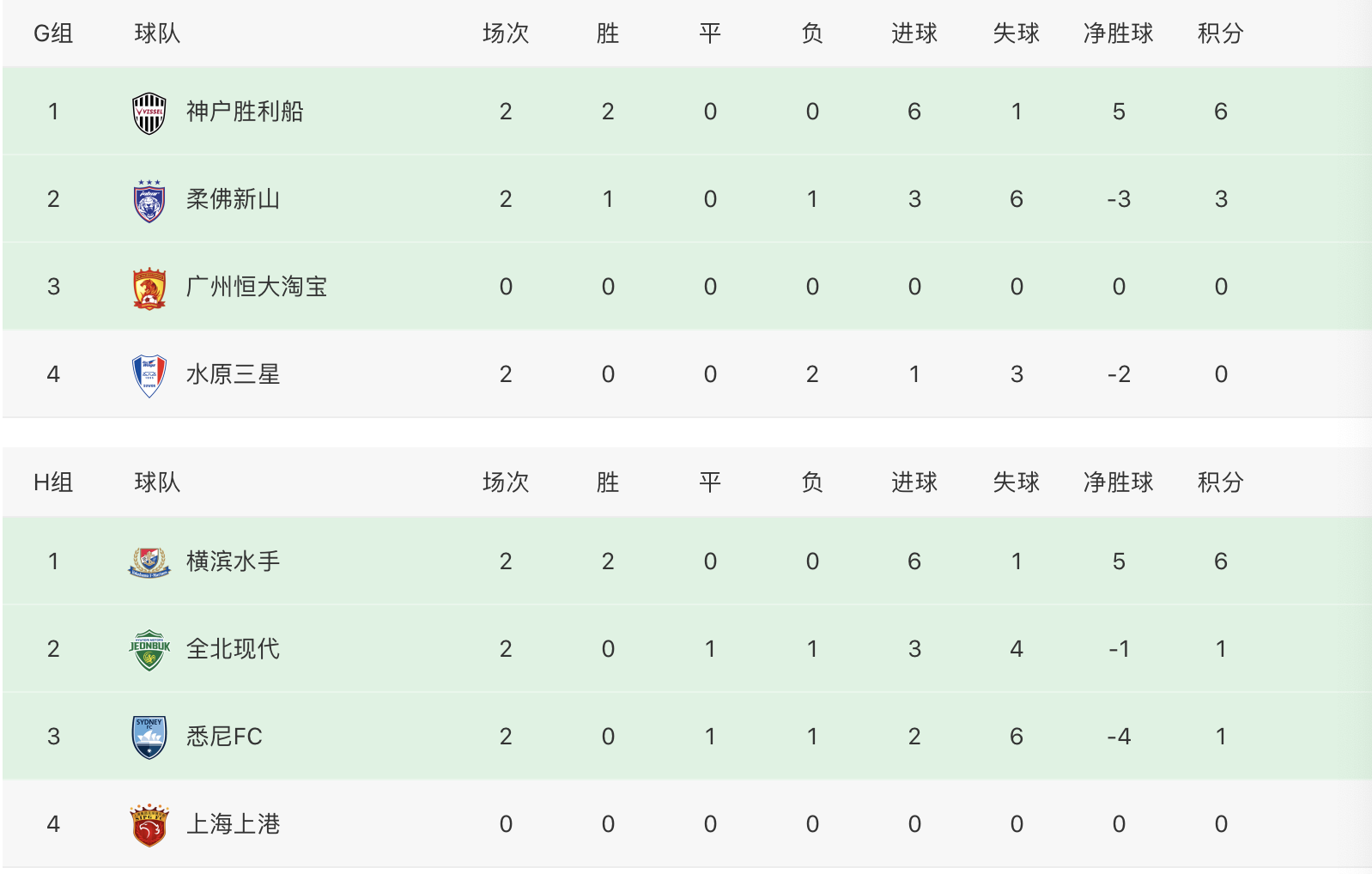Select the 广州恒大淘宝 team name
Image resolution: width=1372 pixels, height=874 pixels.
pos(256,287)
